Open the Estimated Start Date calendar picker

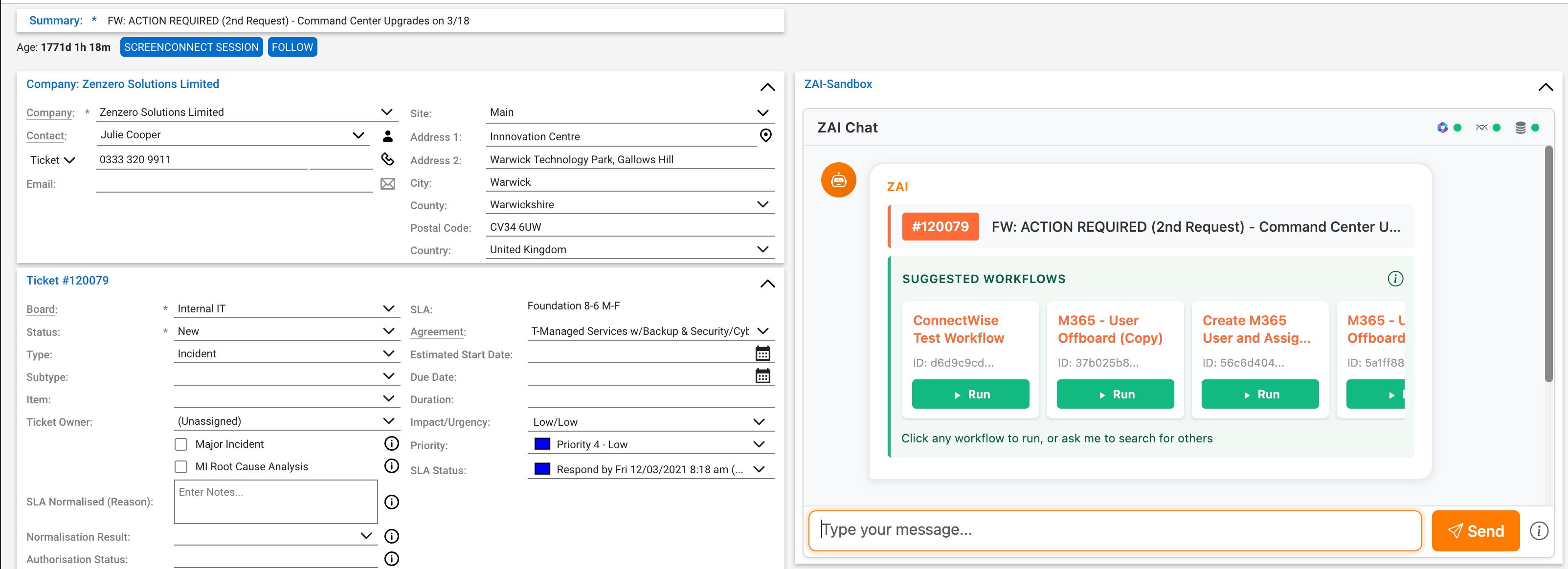click(762, 353)
